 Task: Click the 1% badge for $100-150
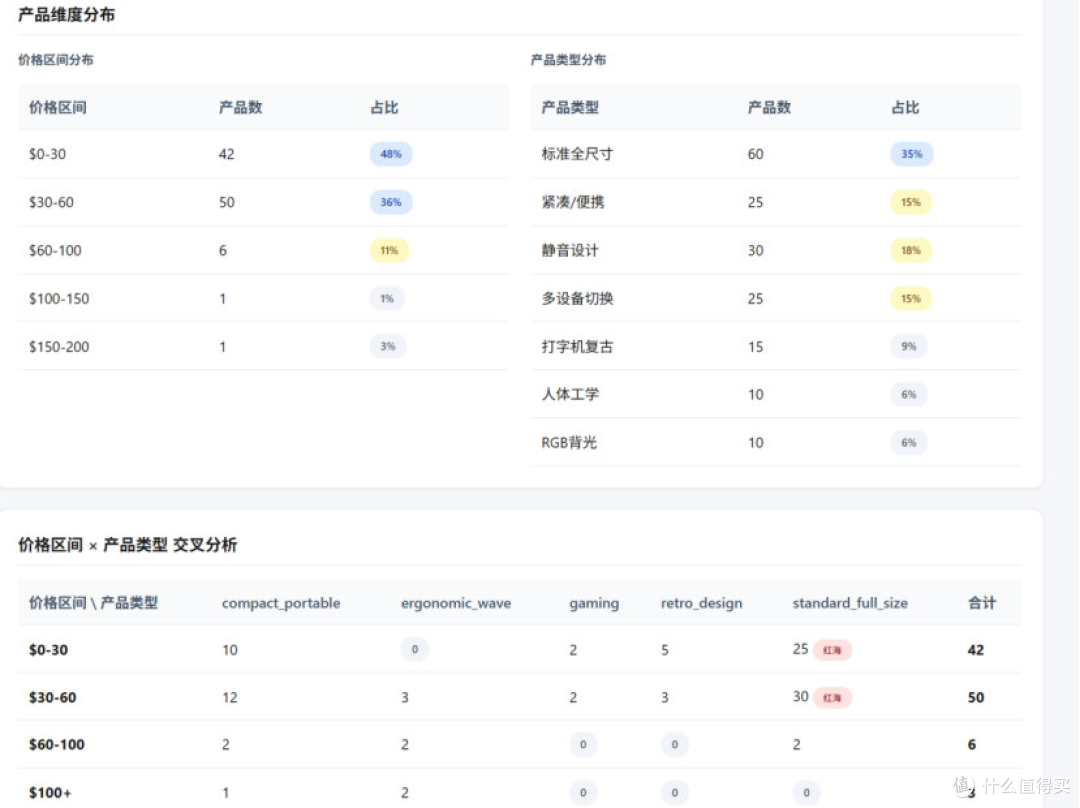tap(387, 298)
